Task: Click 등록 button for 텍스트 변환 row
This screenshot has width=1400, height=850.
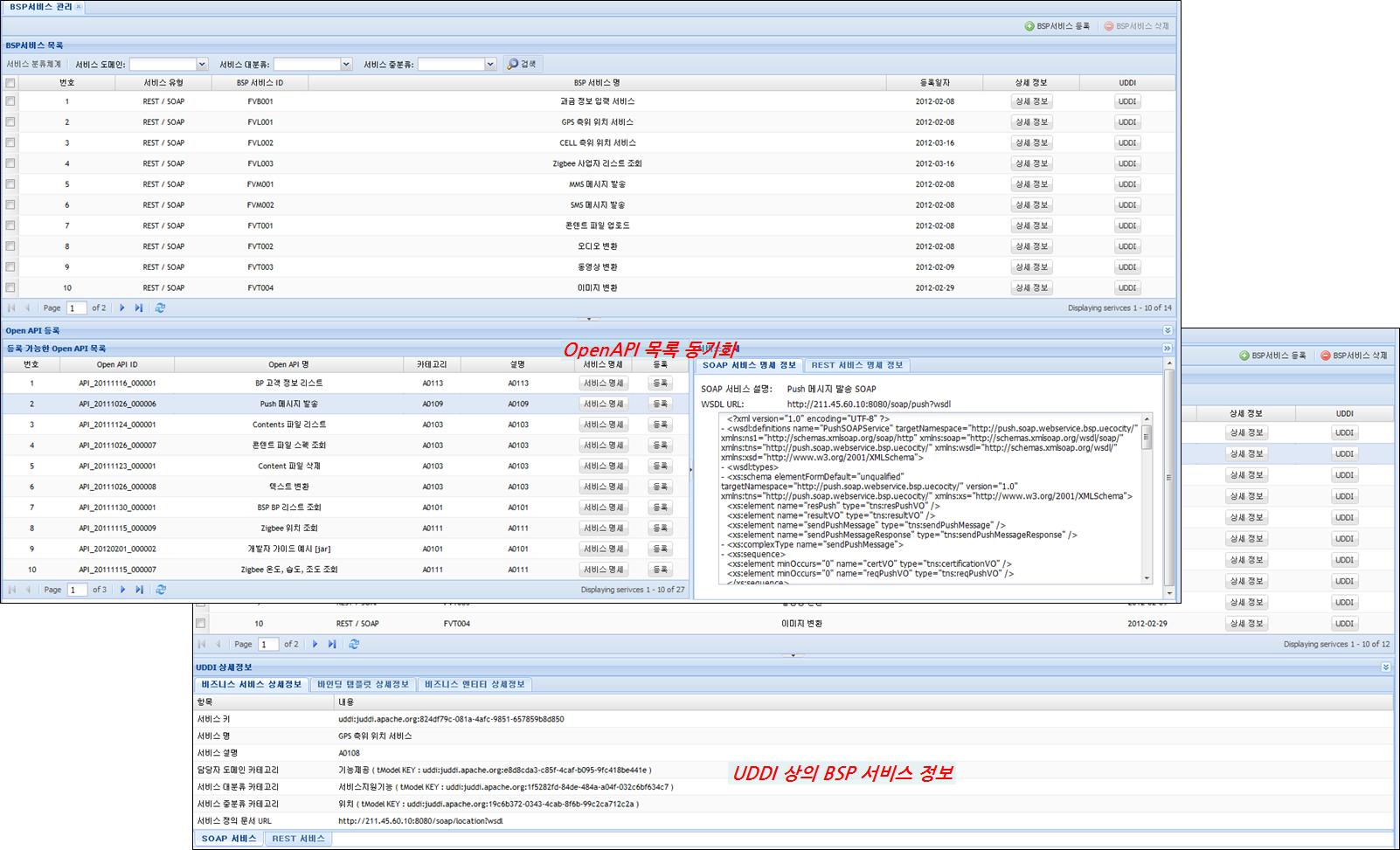Action: click(660, 487)
